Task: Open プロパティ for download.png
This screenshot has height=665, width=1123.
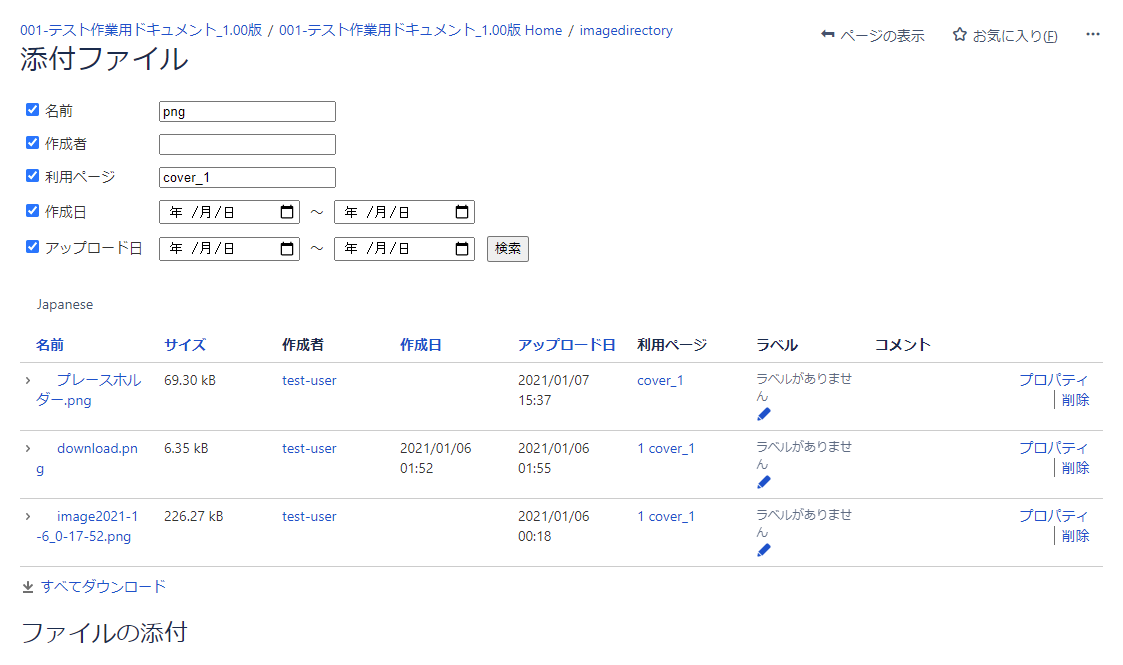Action: tap(1054, 448)
